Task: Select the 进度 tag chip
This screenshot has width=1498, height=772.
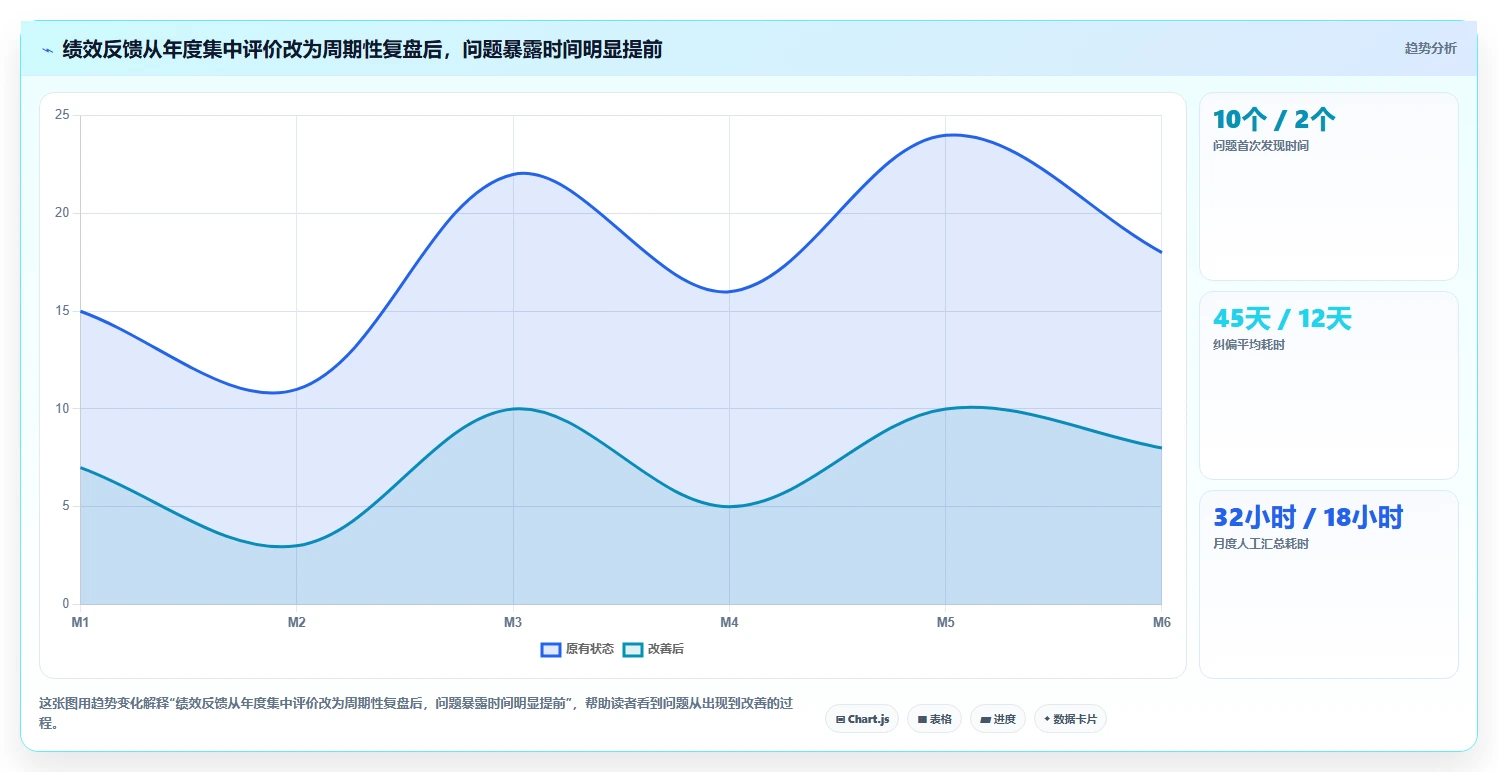Action: click(998, 719)
